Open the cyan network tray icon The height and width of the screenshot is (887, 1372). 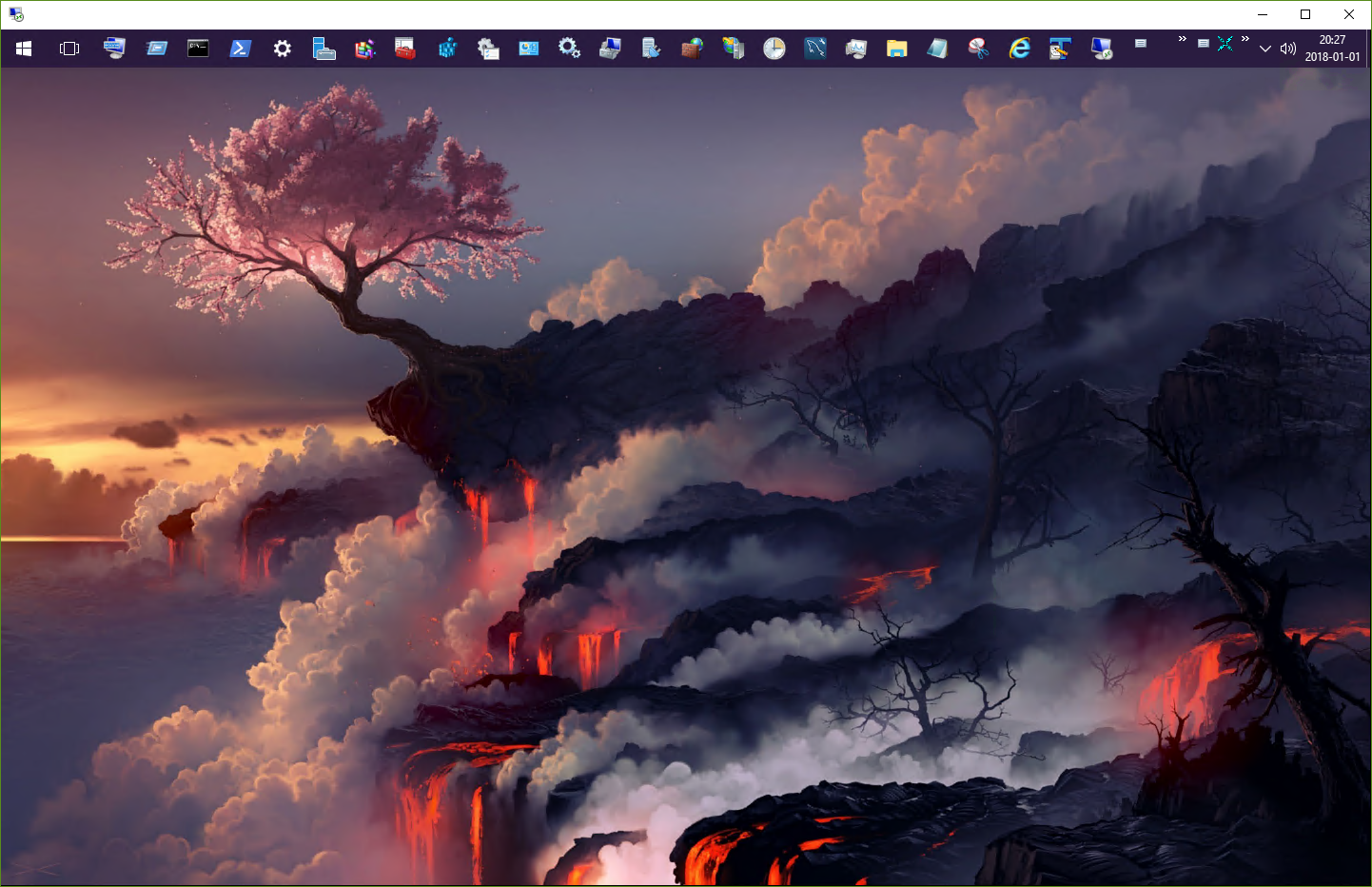(x=1225, y=44)
